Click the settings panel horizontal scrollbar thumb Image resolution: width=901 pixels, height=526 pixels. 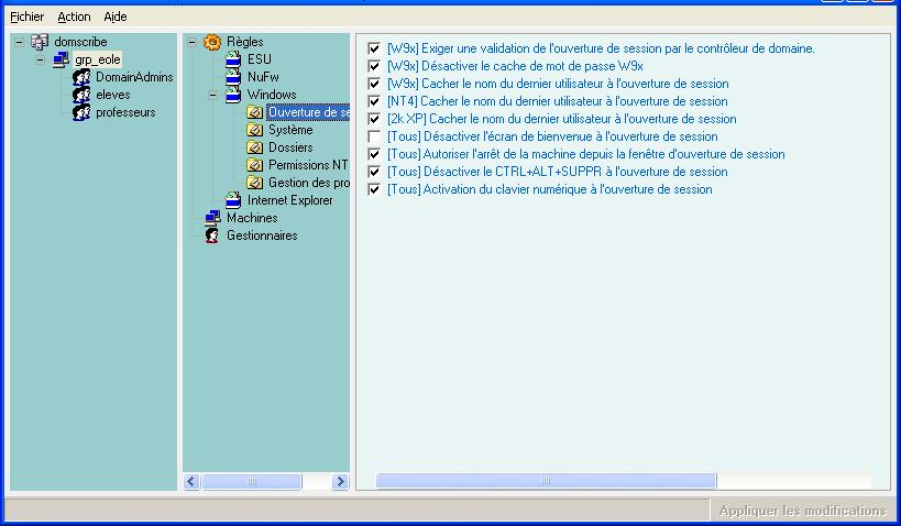click(546, 481)
